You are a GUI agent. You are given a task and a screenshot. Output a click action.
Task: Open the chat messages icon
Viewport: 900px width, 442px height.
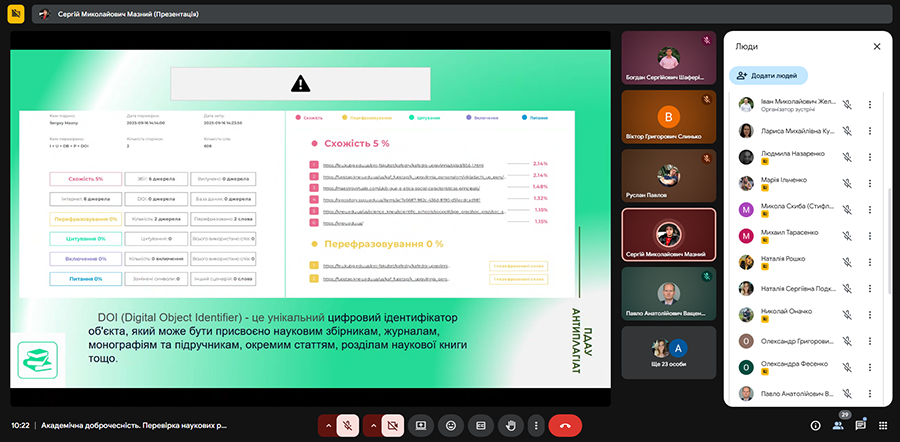coord(860,425)
